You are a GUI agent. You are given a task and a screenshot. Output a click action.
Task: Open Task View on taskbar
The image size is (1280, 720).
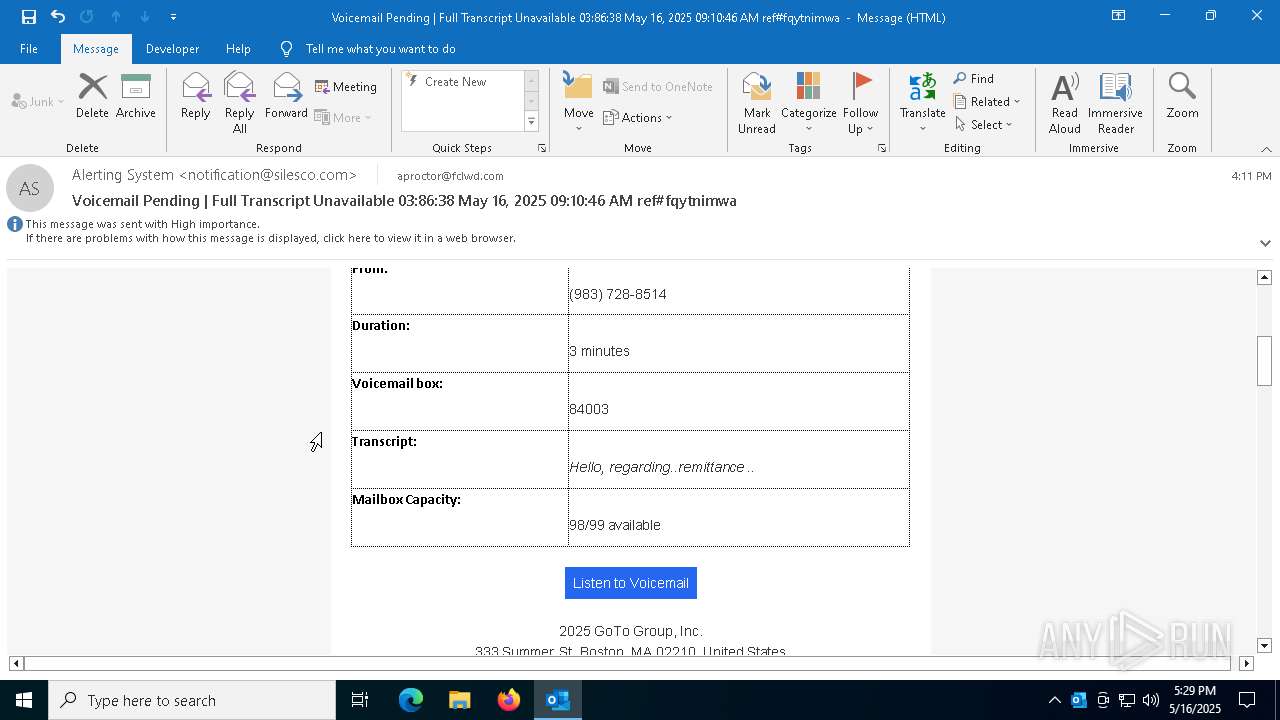[360, 700]
